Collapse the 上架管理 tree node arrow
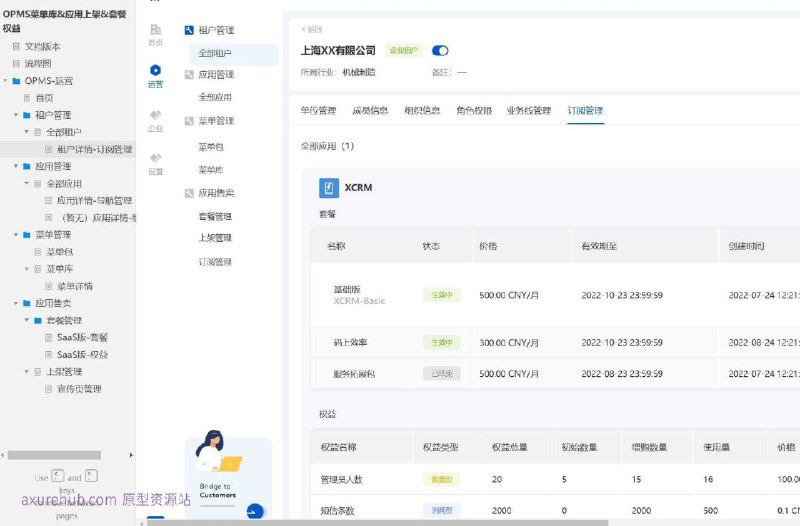This screenshot has height=526, width=800. [27, 371]
